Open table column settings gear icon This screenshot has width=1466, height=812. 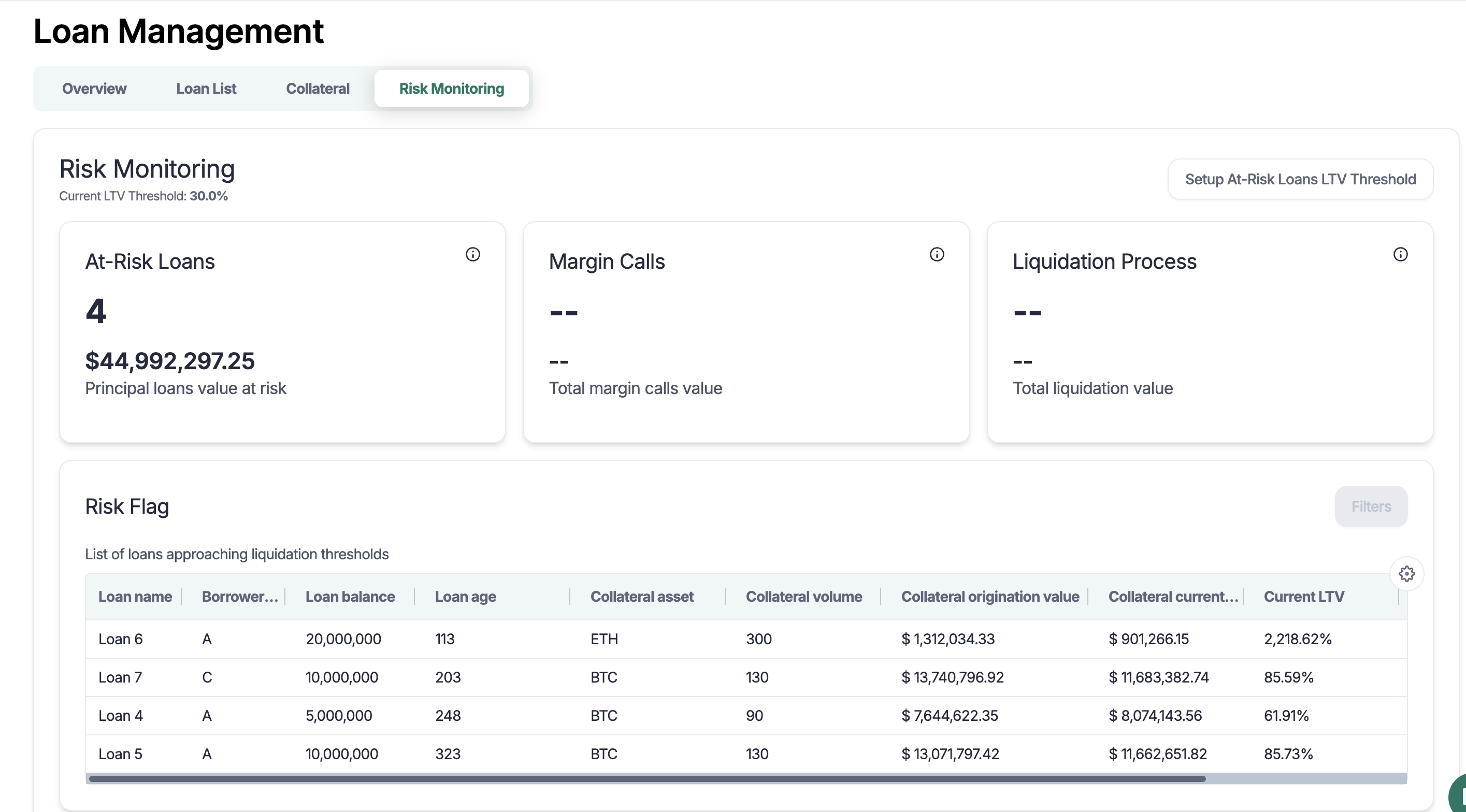[1406, 574]
